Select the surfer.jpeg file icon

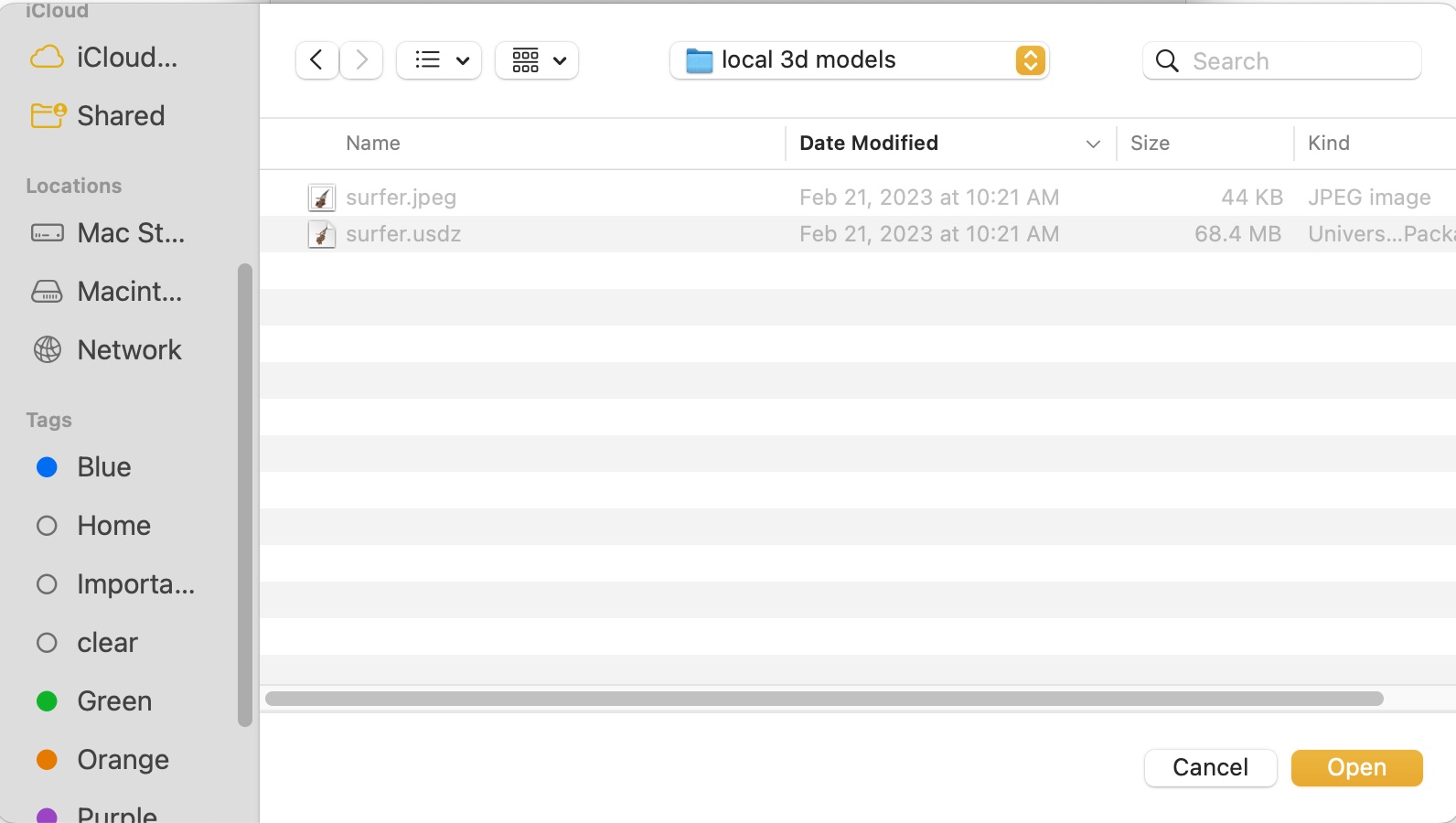(321, 198)
